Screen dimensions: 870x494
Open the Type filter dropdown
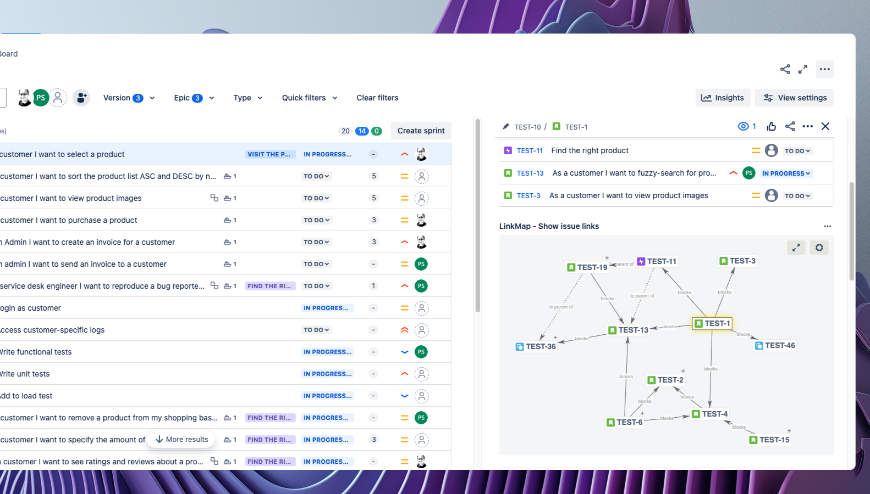247,98
